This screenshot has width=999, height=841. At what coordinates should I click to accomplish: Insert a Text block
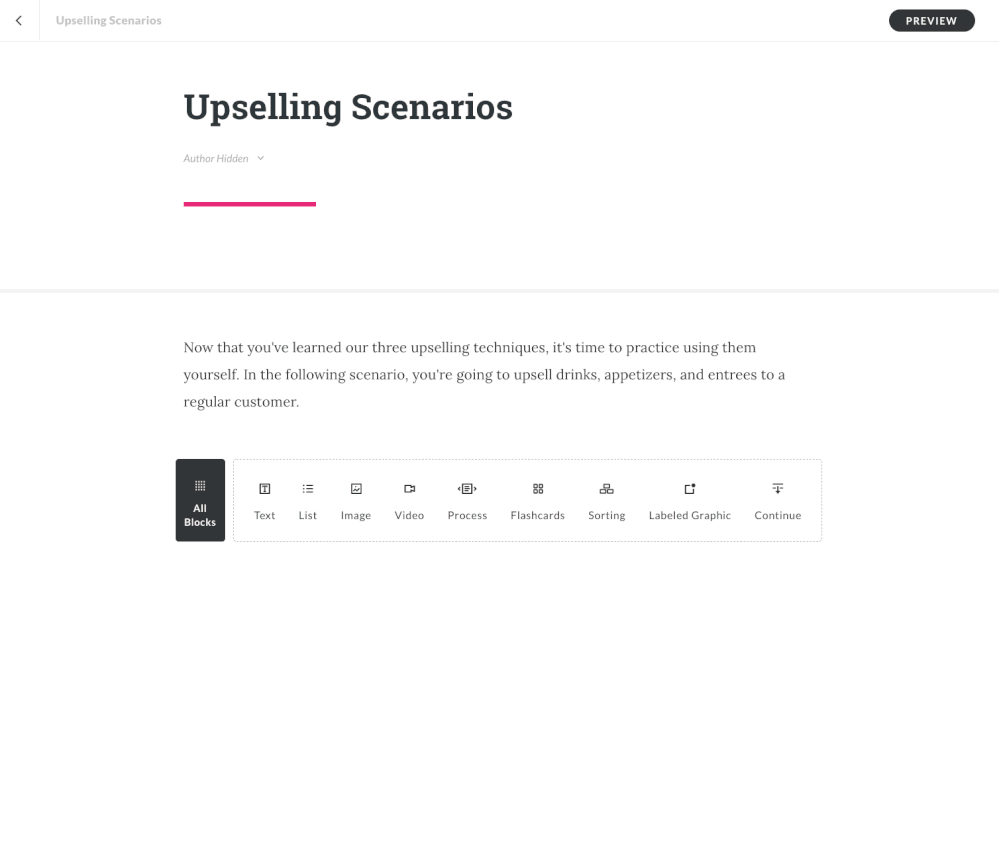tap(264, 500)
